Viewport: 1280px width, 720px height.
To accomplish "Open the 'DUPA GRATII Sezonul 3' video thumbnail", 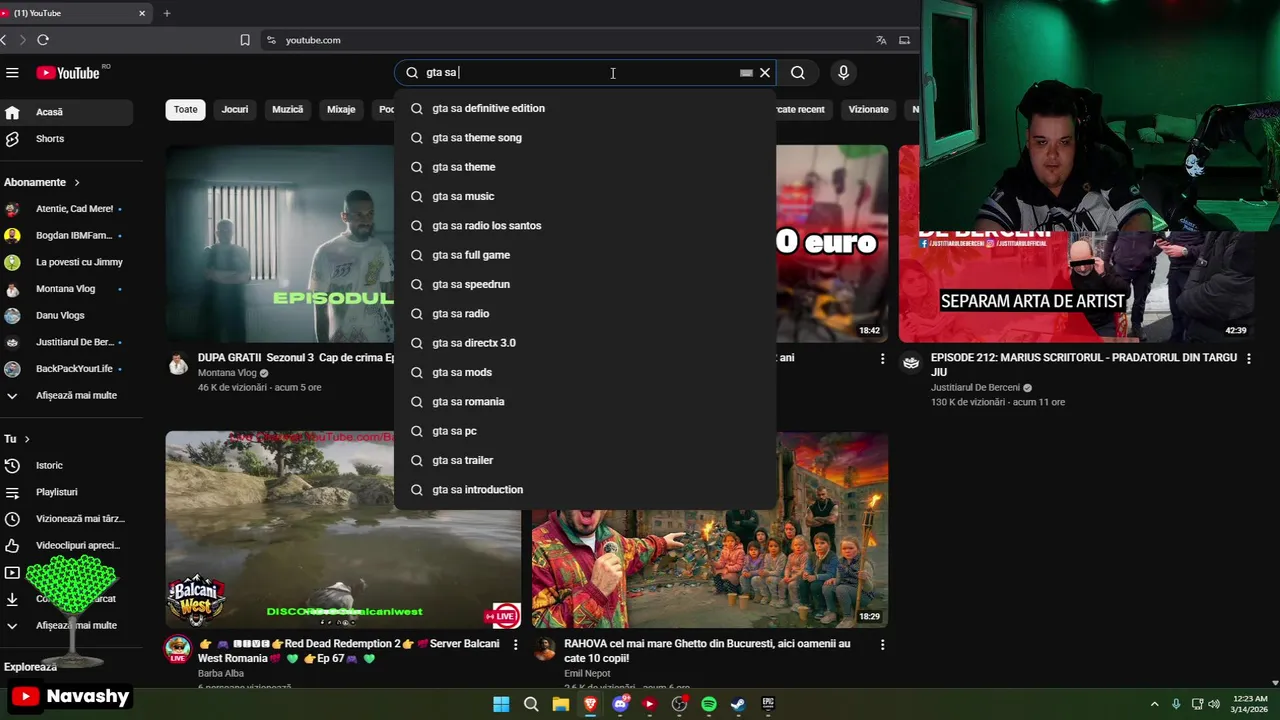I will (280, 244).
